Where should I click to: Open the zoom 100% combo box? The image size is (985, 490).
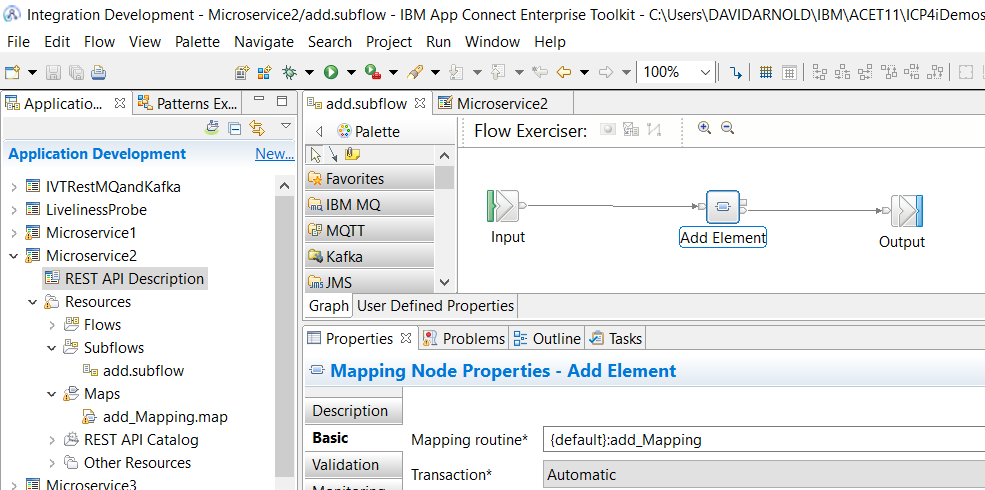676,72
